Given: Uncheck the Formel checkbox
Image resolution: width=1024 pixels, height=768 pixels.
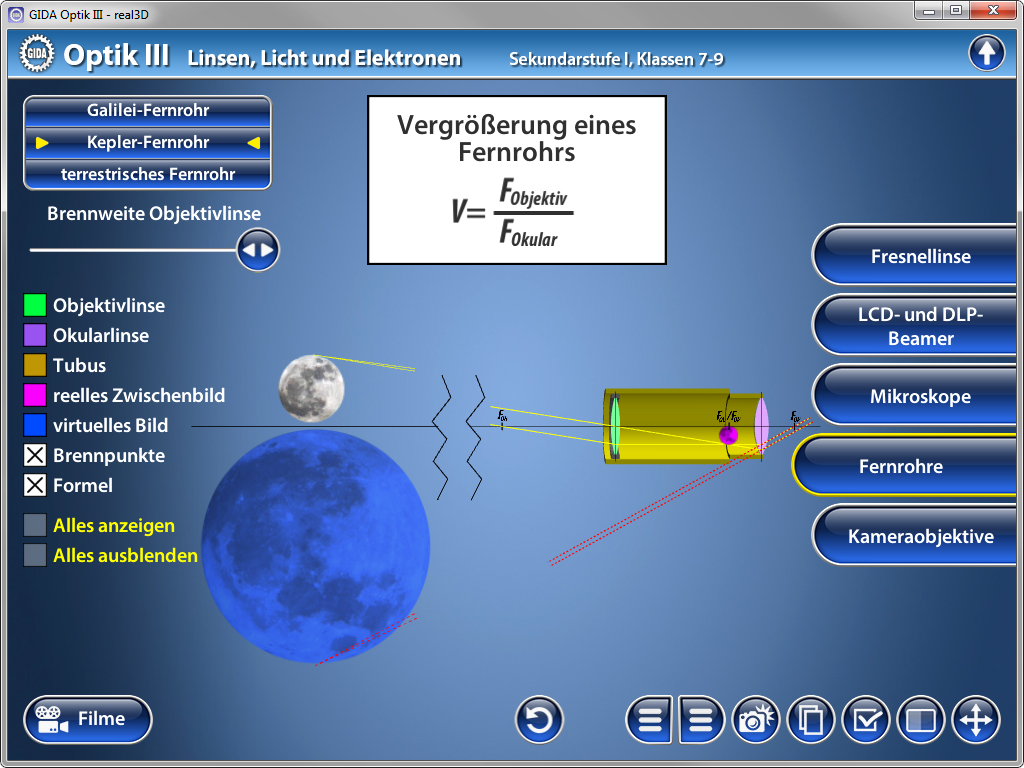Looking at the screenshot, I should coord(35,486).
